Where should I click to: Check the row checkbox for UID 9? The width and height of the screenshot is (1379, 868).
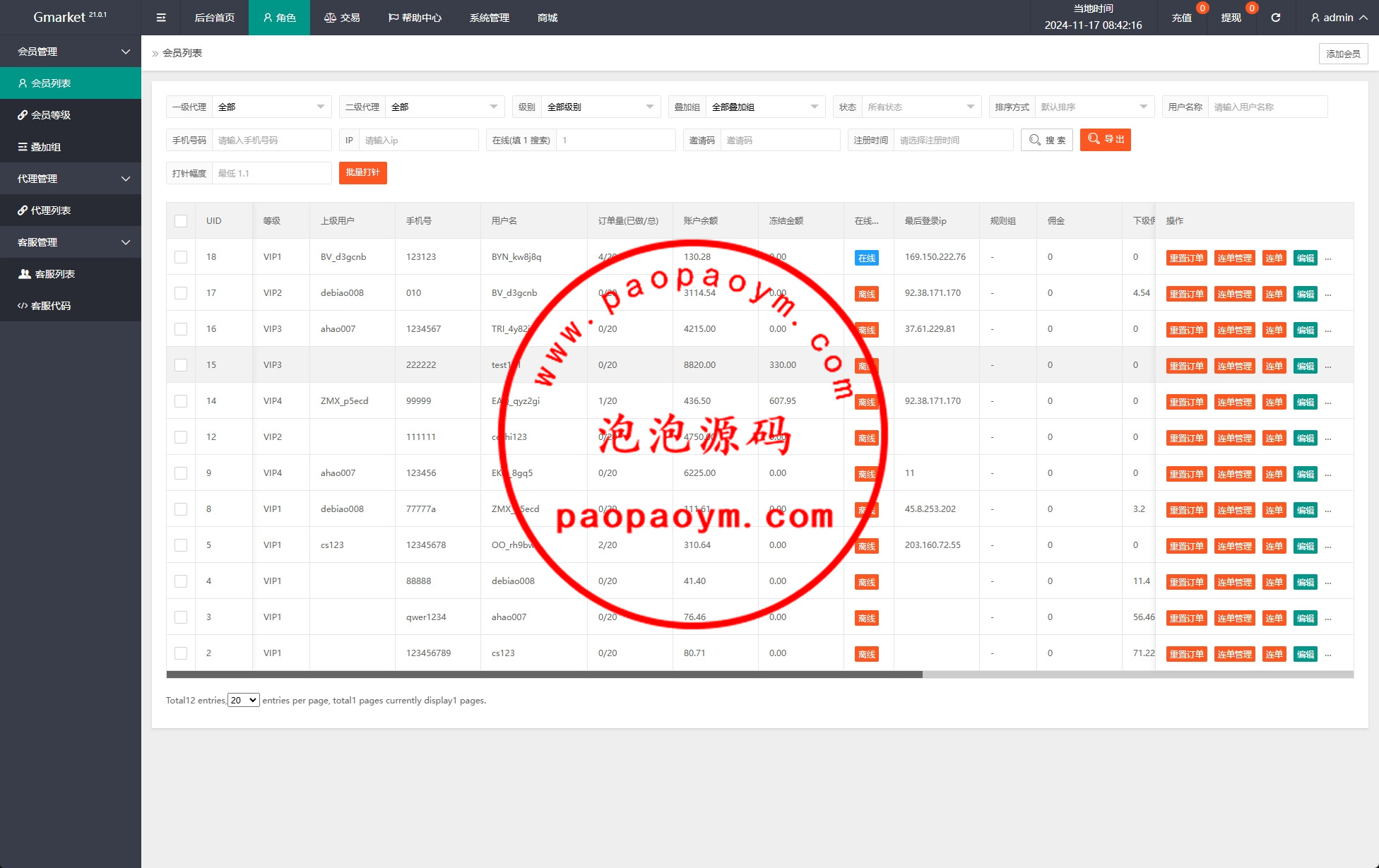pyautogui.click(x=181, y=473)
